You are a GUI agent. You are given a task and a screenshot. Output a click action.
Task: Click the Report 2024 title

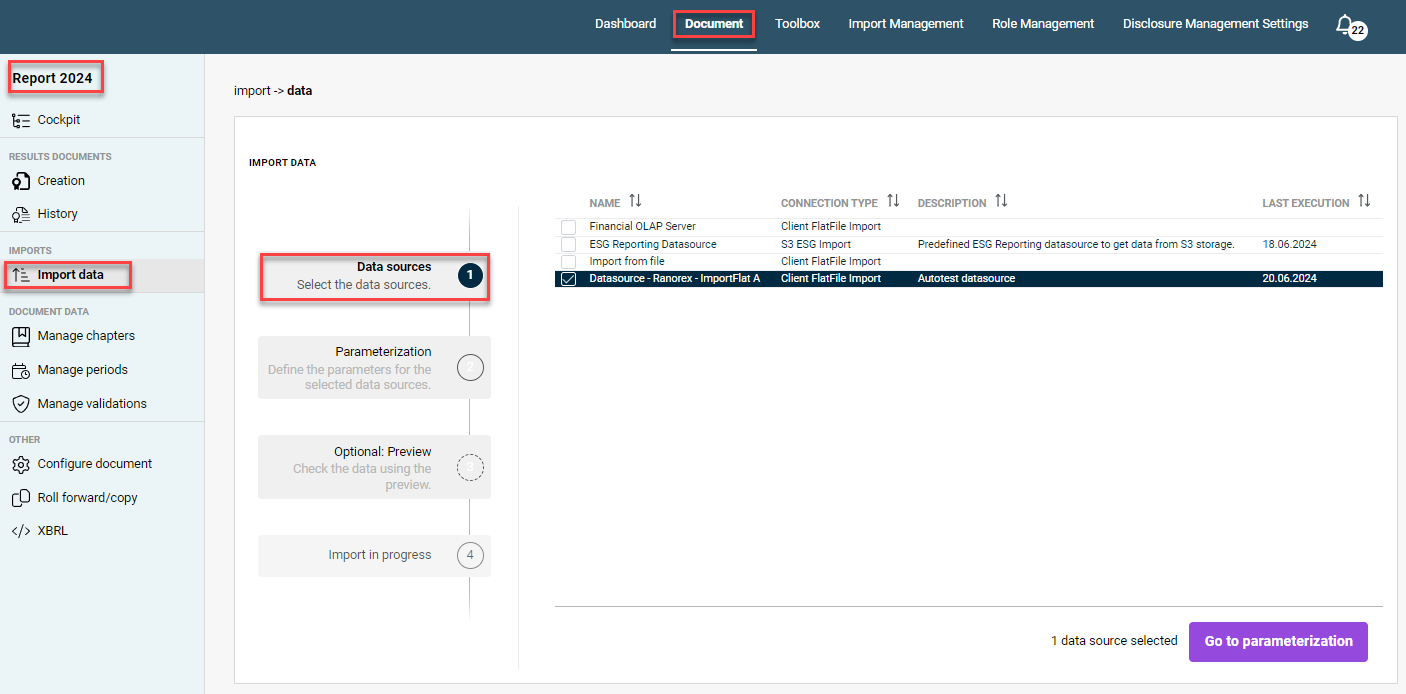(x=52, y=78)
